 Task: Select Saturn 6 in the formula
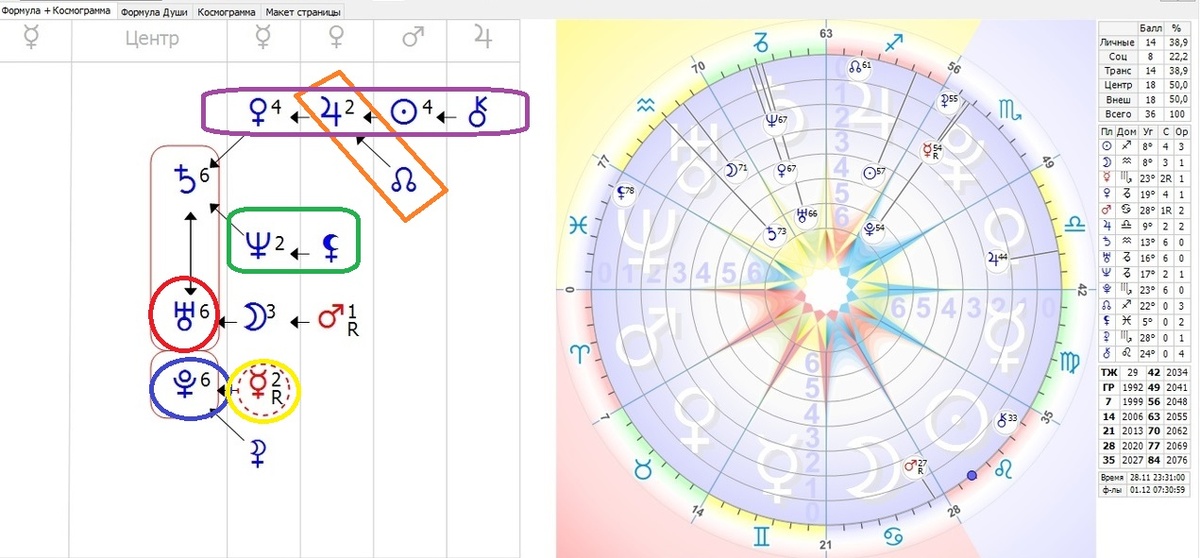[190, 180]
